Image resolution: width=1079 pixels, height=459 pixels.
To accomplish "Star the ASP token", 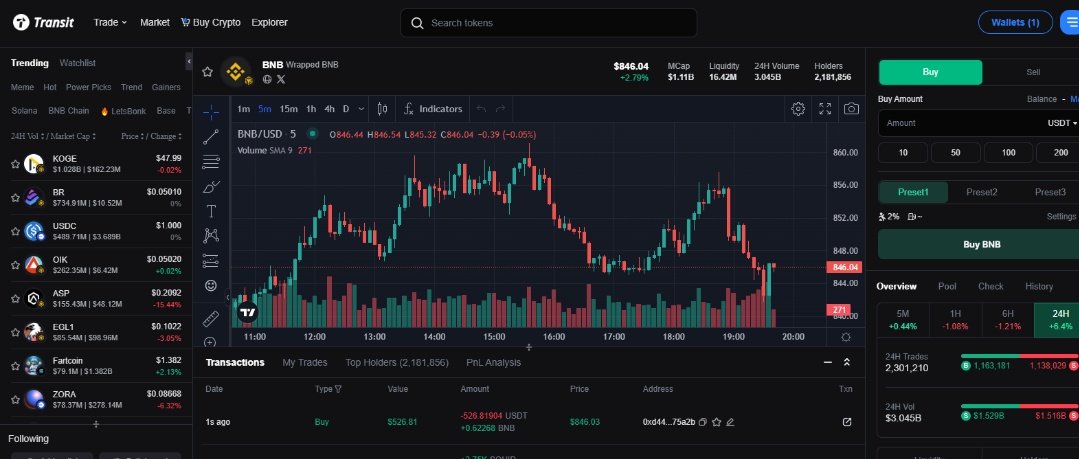I will (x=15, y=299).
